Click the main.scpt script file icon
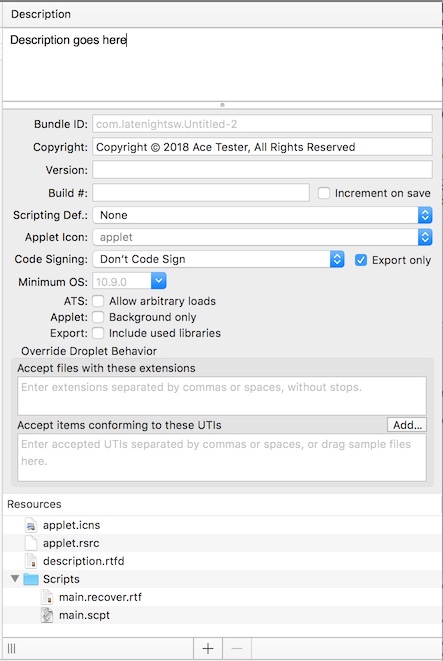 (47, 615)
